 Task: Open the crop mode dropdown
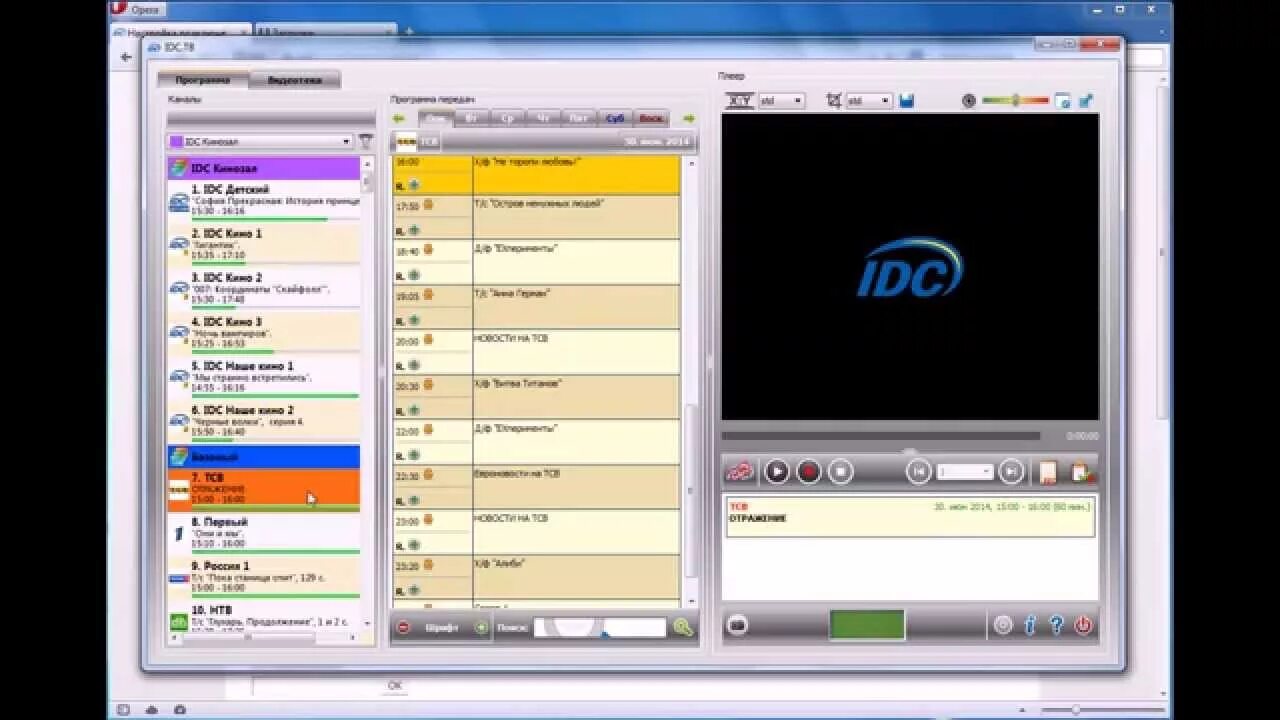[869, 101]
